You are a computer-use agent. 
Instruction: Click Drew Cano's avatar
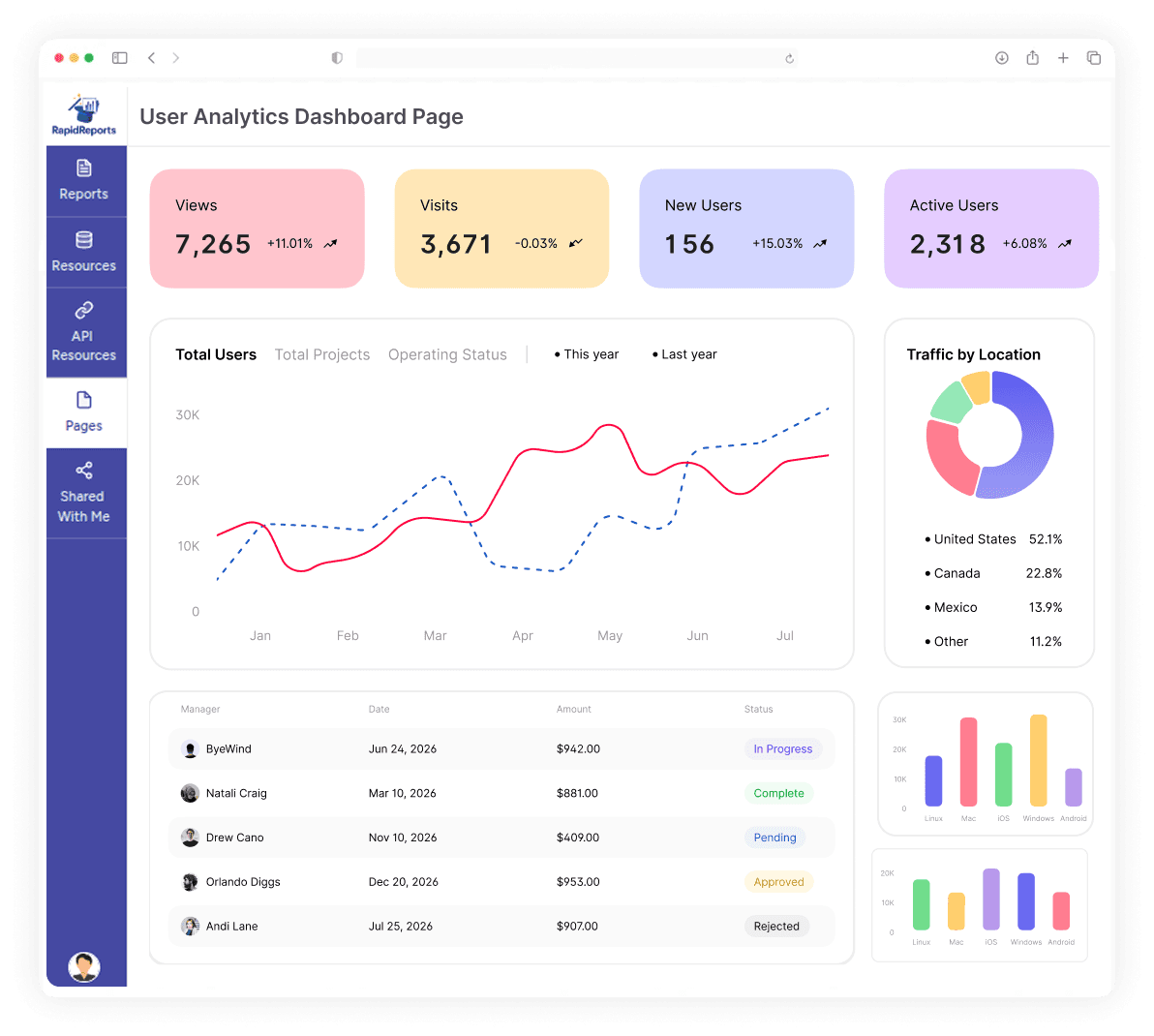tap(190, 838)
